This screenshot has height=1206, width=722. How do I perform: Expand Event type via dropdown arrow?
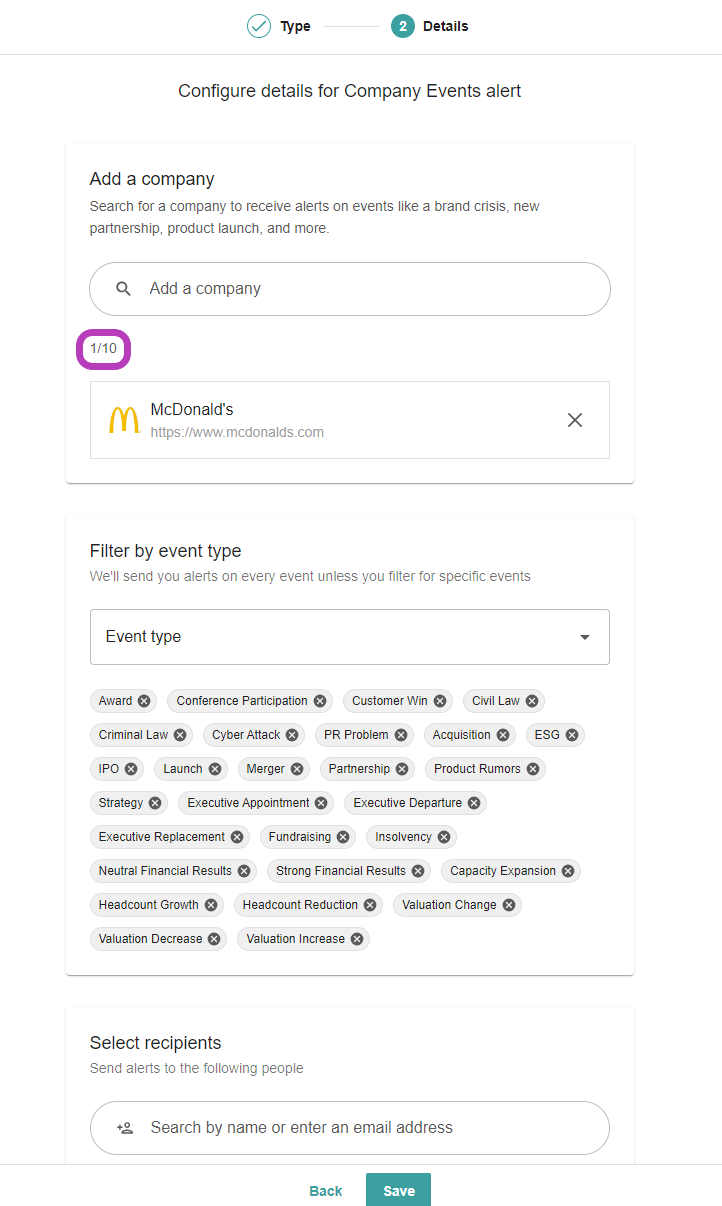[585, 637]
